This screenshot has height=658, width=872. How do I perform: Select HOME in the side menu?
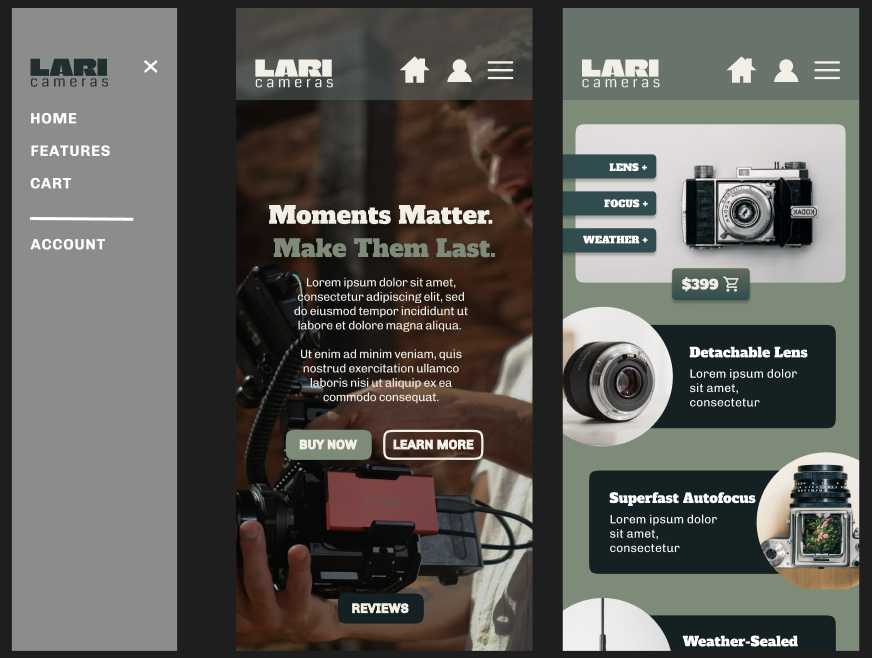tap(54, 118)
